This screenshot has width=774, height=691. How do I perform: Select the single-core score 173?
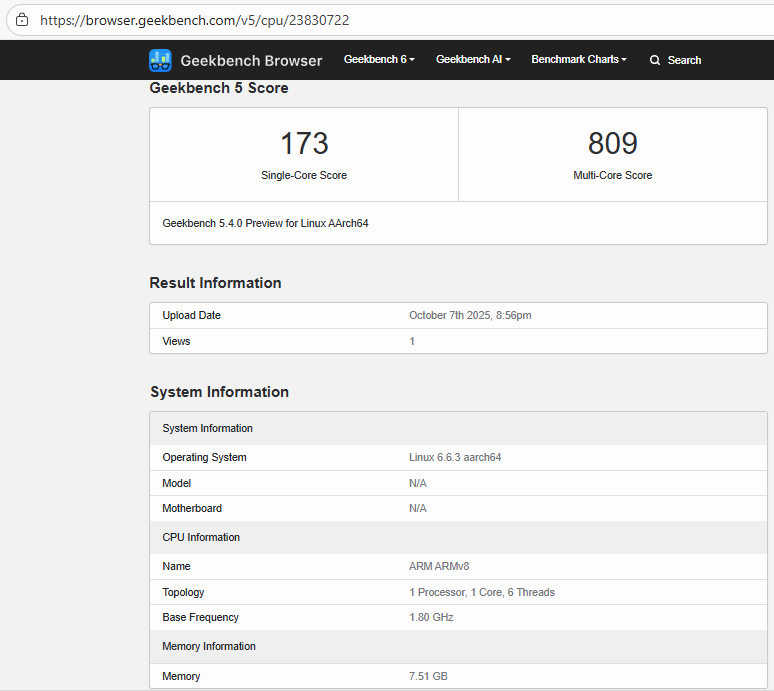304,143
